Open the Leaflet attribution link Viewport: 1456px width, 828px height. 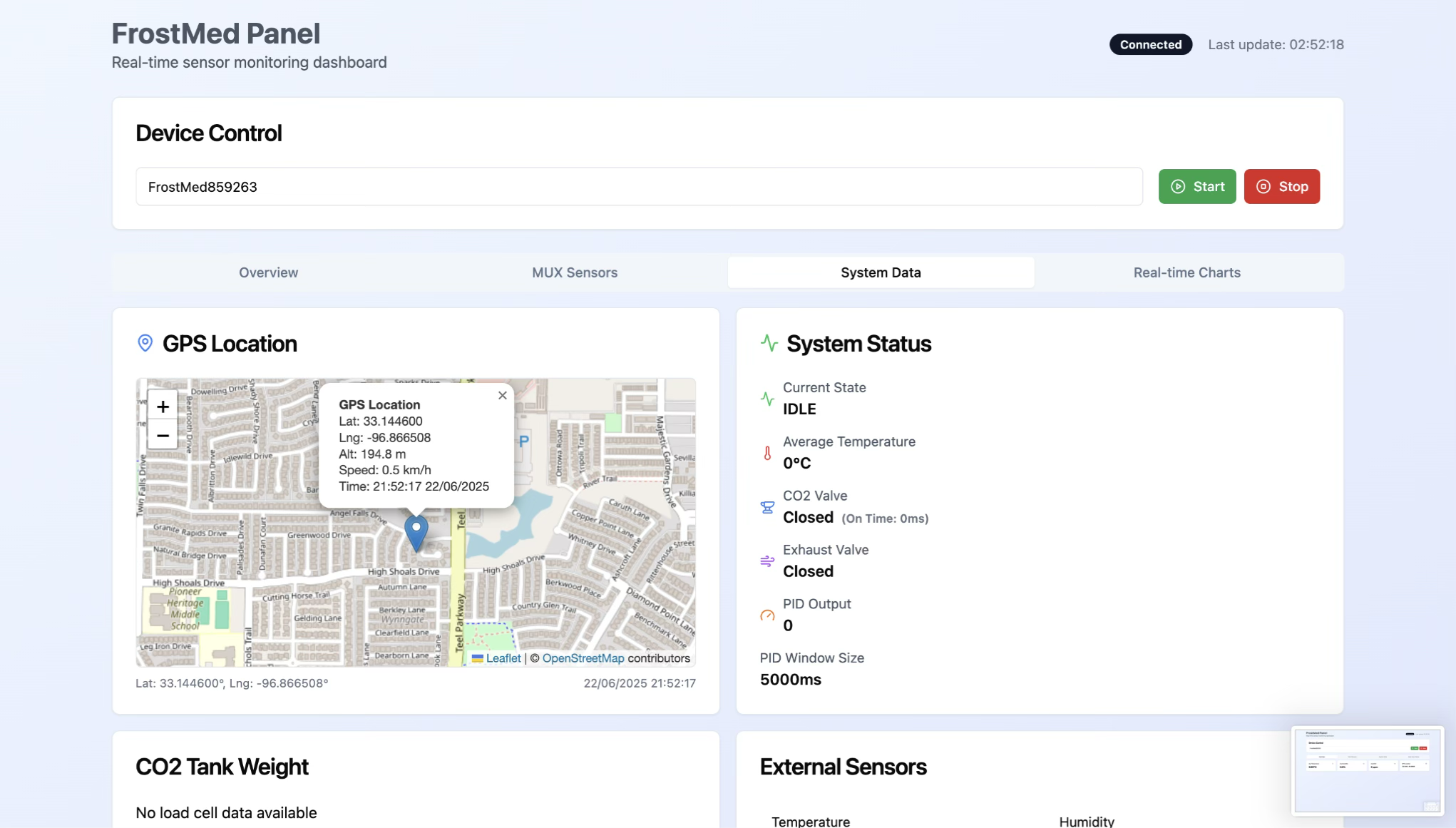(503, 658)
